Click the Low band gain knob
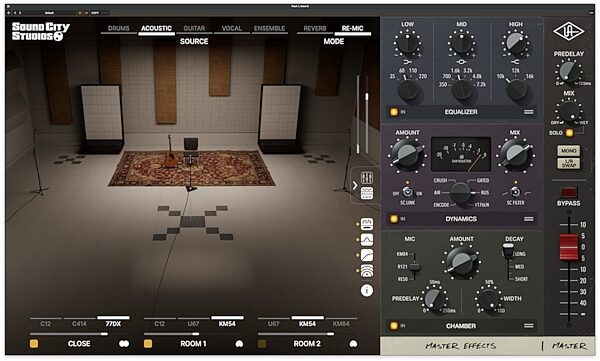Screen dimensions: 600x361 tap(407, 42)
